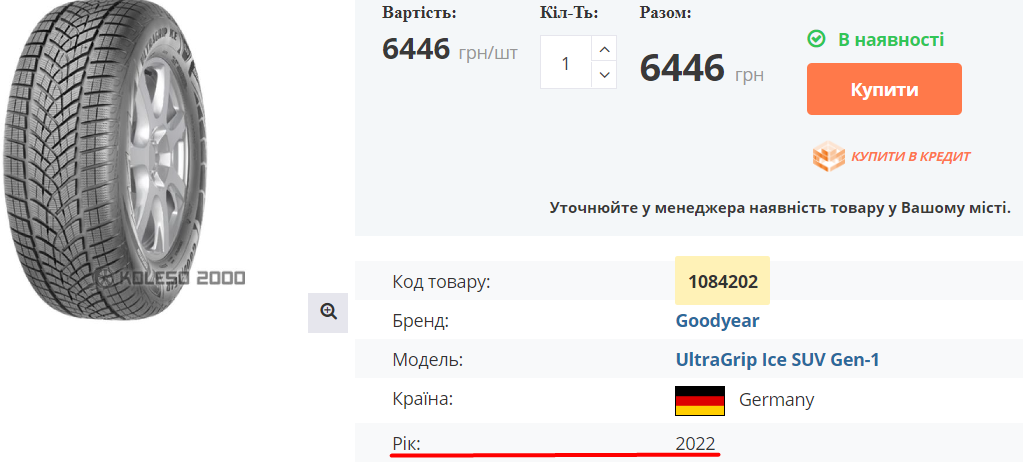This screenshot has height=468, width=1023.
Task: Click the unit price 6446 грн/шт
Action: coord(449,49)
